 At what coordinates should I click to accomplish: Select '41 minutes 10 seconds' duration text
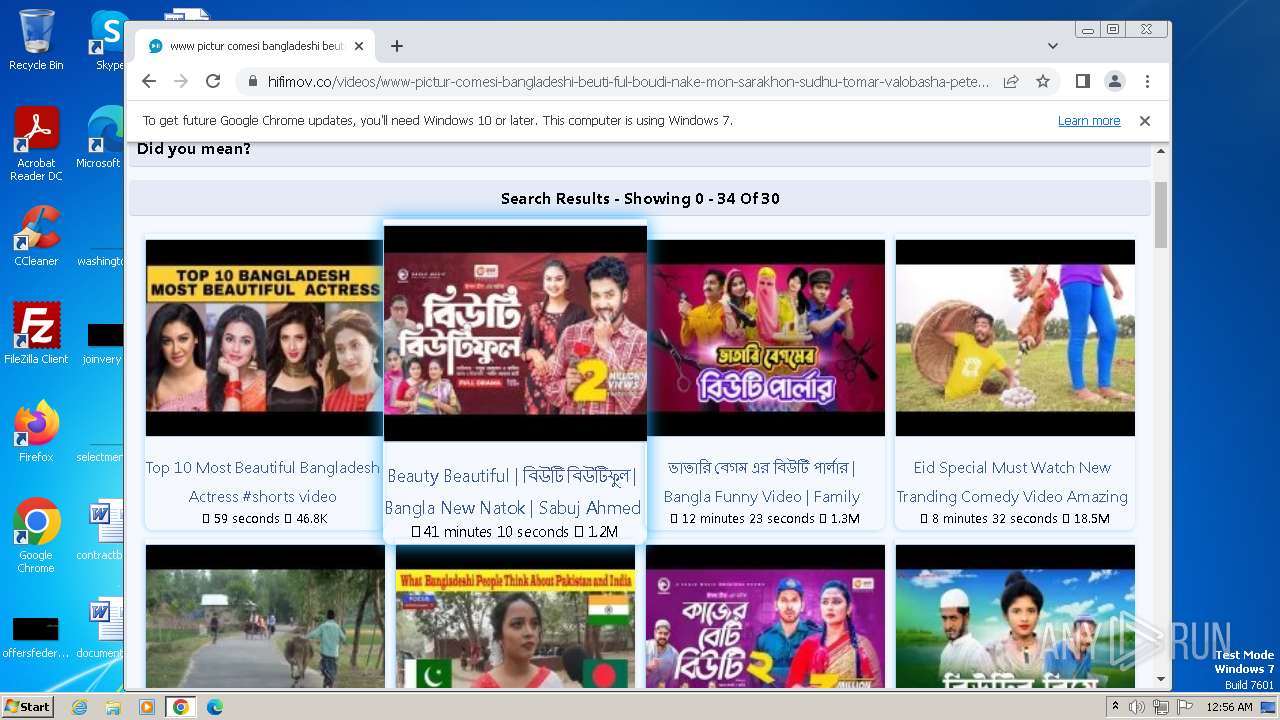[x=496, y=532]
